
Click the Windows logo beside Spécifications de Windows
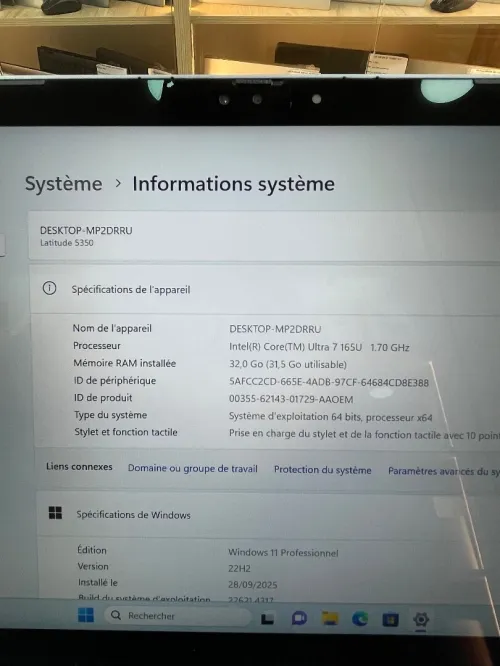55,513
